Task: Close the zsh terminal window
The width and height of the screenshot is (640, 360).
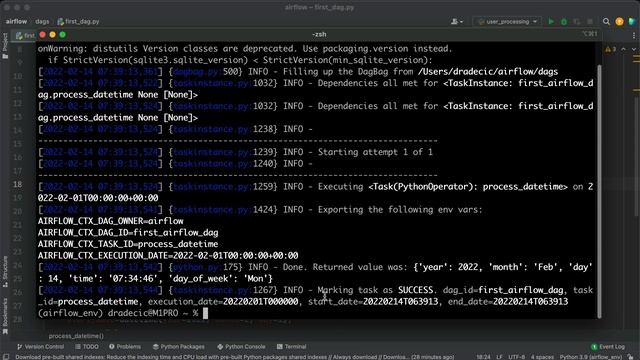Action: [42, 35]
